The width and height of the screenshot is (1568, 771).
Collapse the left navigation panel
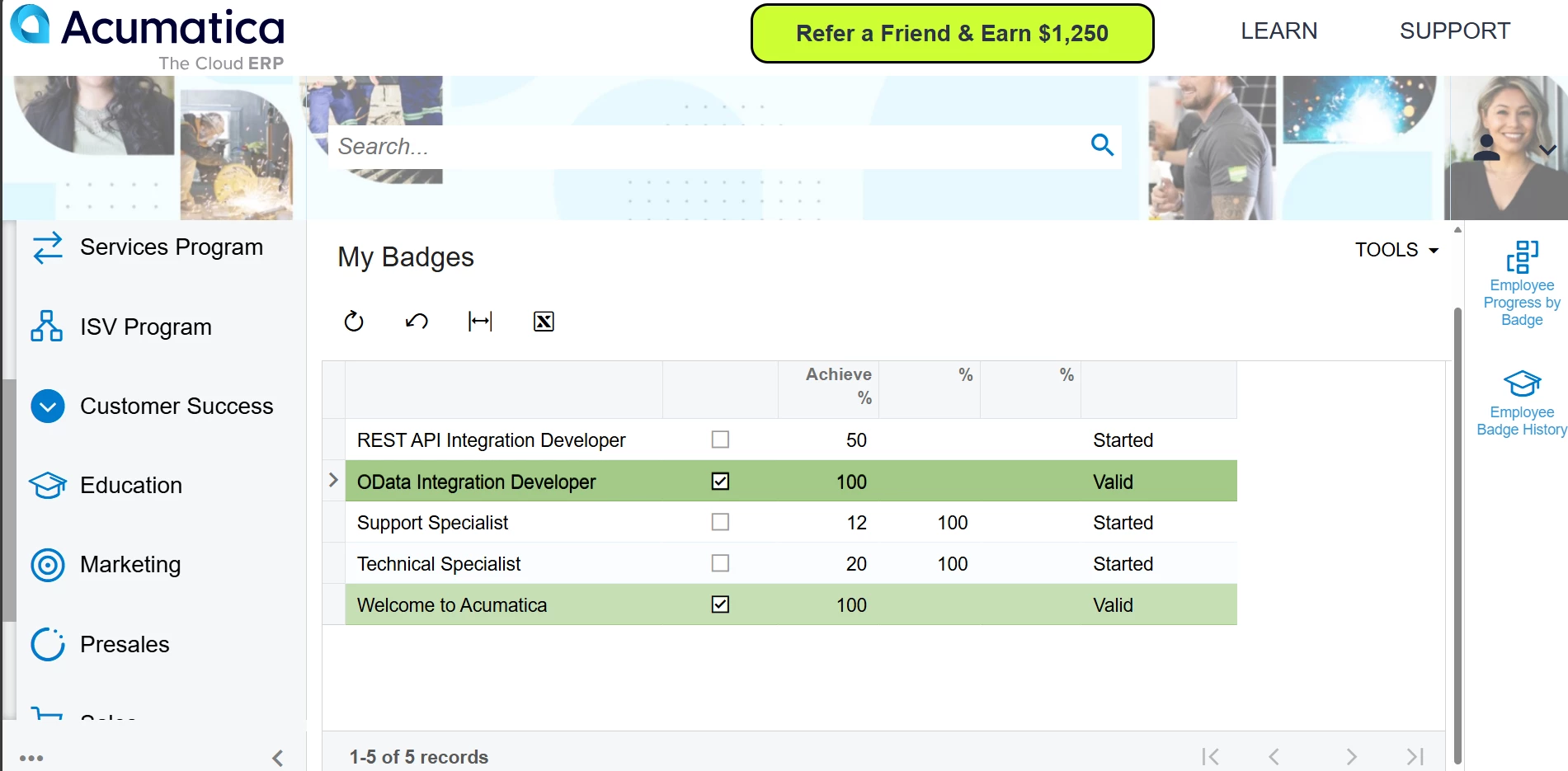point(278,758)
